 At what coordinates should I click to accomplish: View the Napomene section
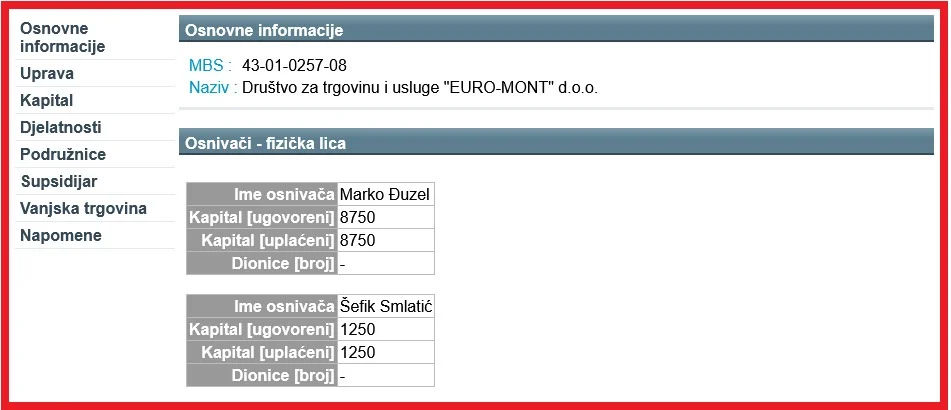[x=61, y=236]
